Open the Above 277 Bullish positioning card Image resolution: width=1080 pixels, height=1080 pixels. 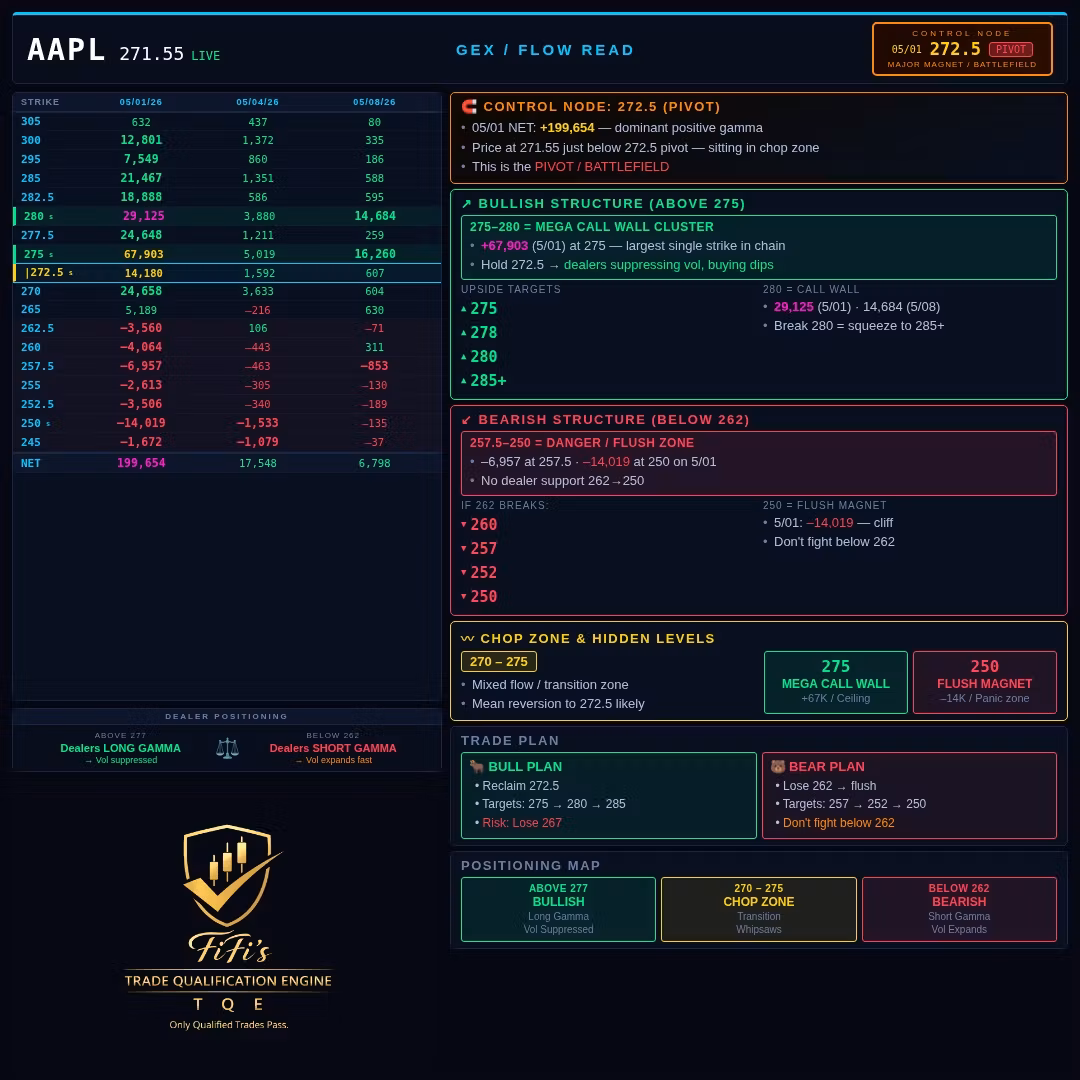tap(558, 908)
